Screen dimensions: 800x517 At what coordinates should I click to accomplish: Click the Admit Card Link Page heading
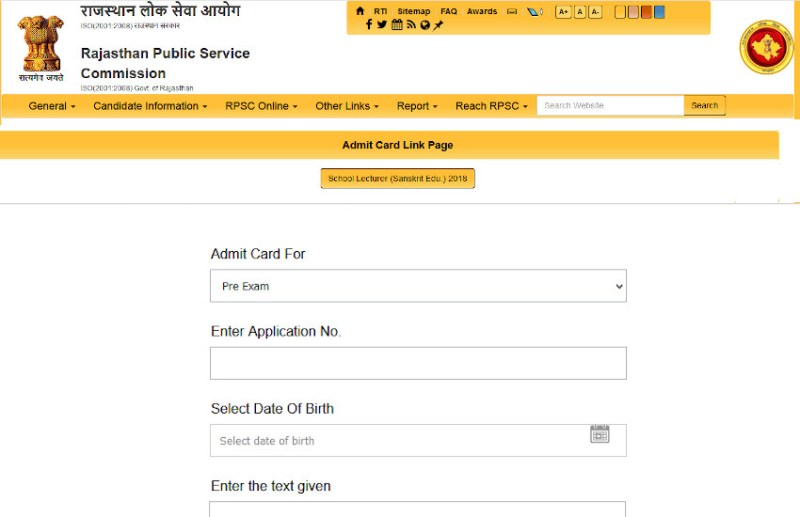pyautogui.click(x=397, y=145)
